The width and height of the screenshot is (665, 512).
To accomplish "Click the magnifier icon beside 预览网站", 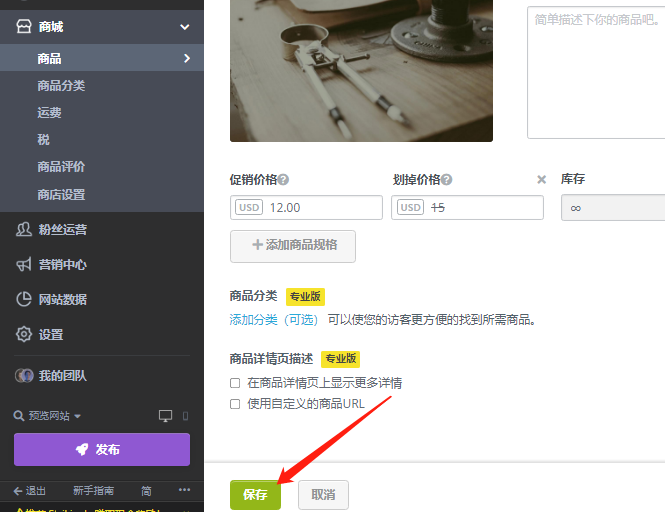I will pos(19,416).
